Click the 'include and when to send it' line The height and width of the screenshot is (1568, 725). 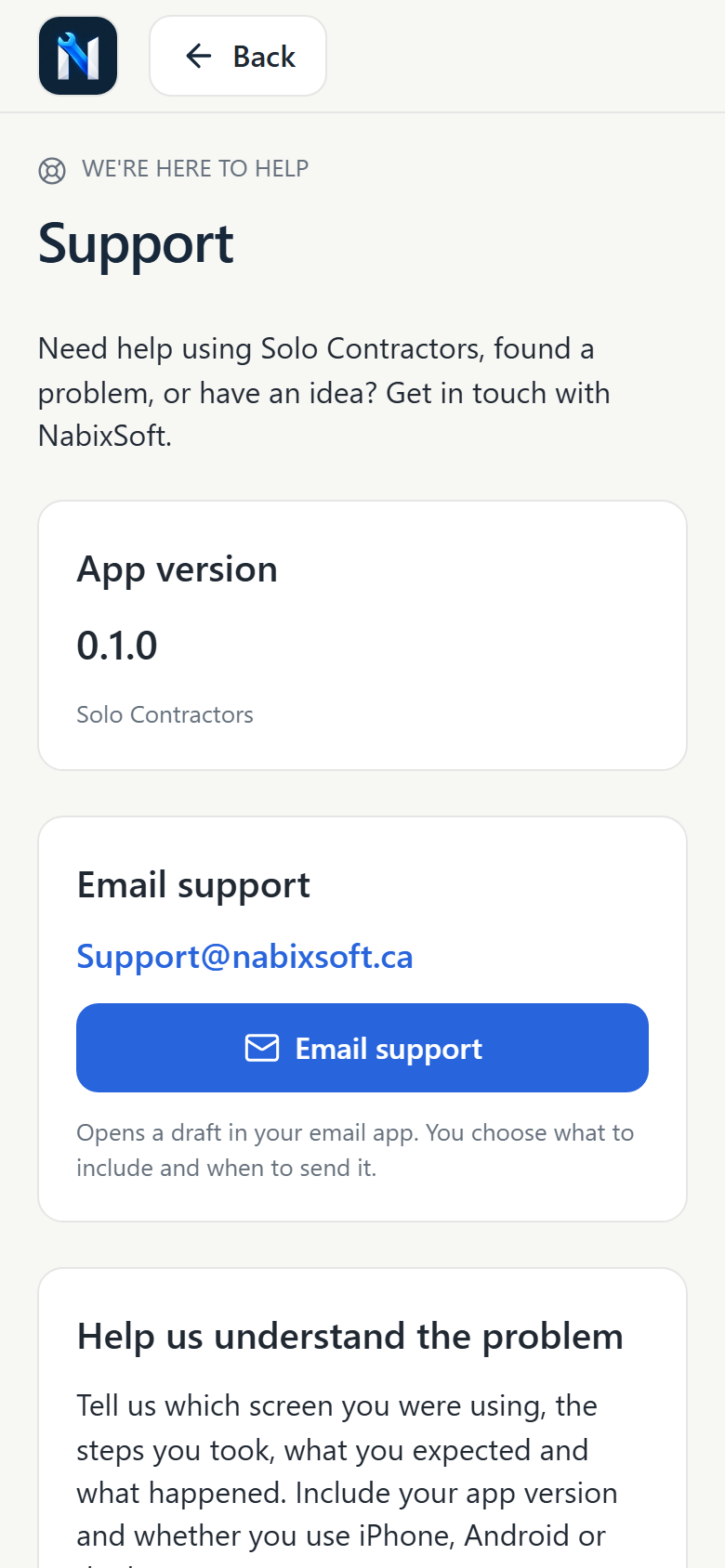coord(227,1168)
